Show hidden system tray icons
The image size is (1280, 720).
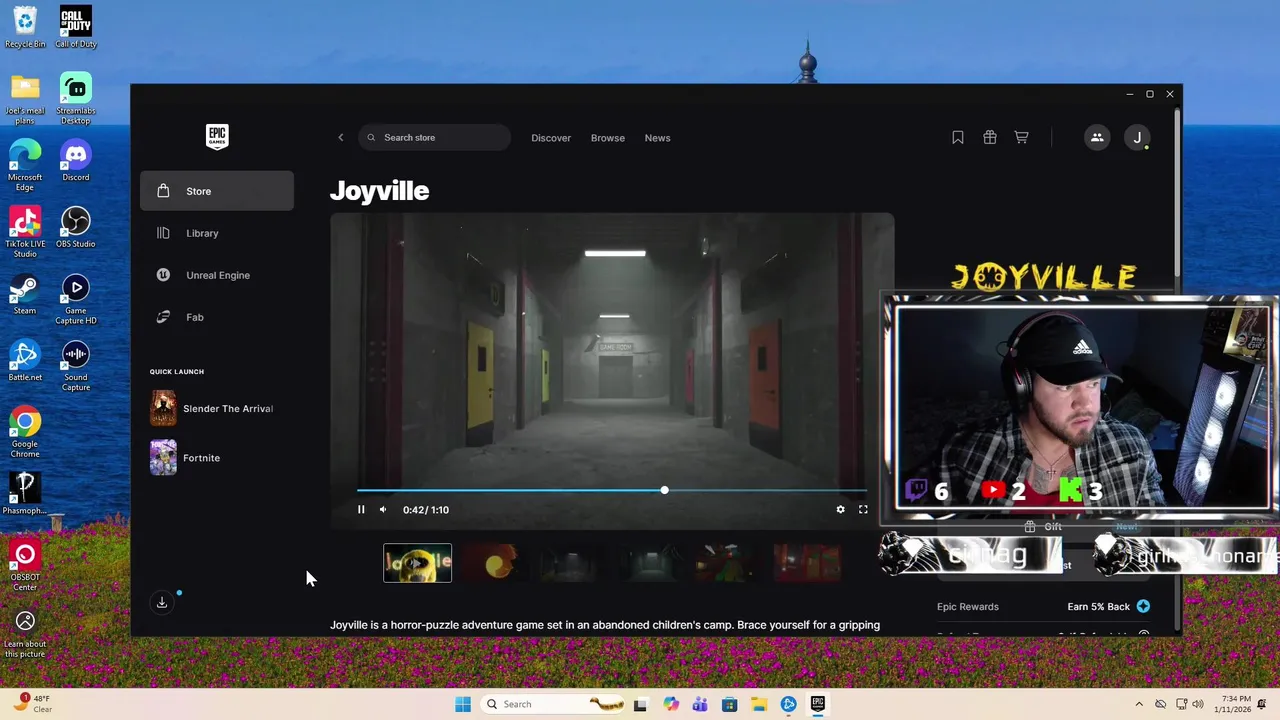(1139, 704)
